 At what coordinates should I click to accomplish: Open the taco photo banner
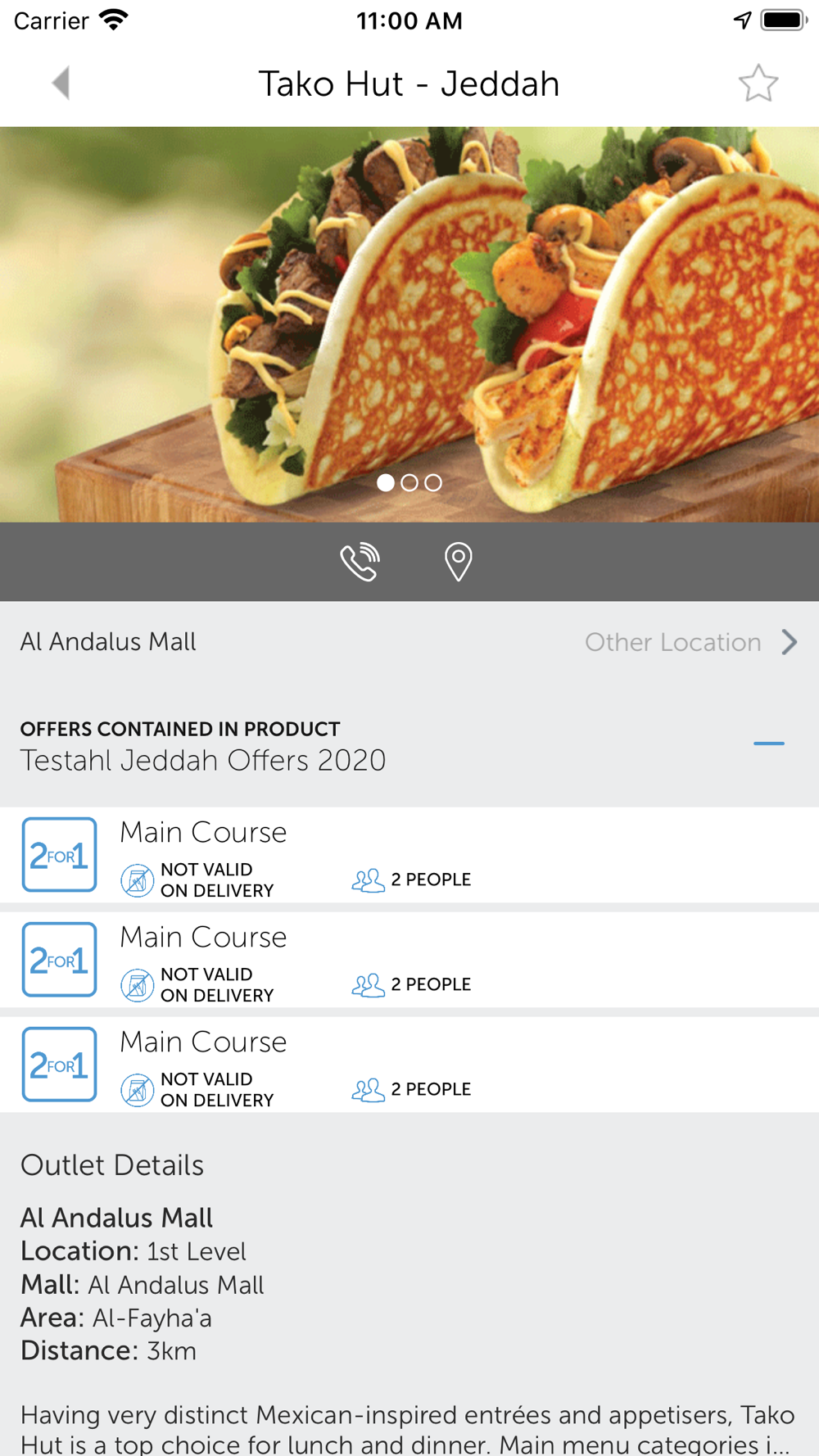click(409, 324)
